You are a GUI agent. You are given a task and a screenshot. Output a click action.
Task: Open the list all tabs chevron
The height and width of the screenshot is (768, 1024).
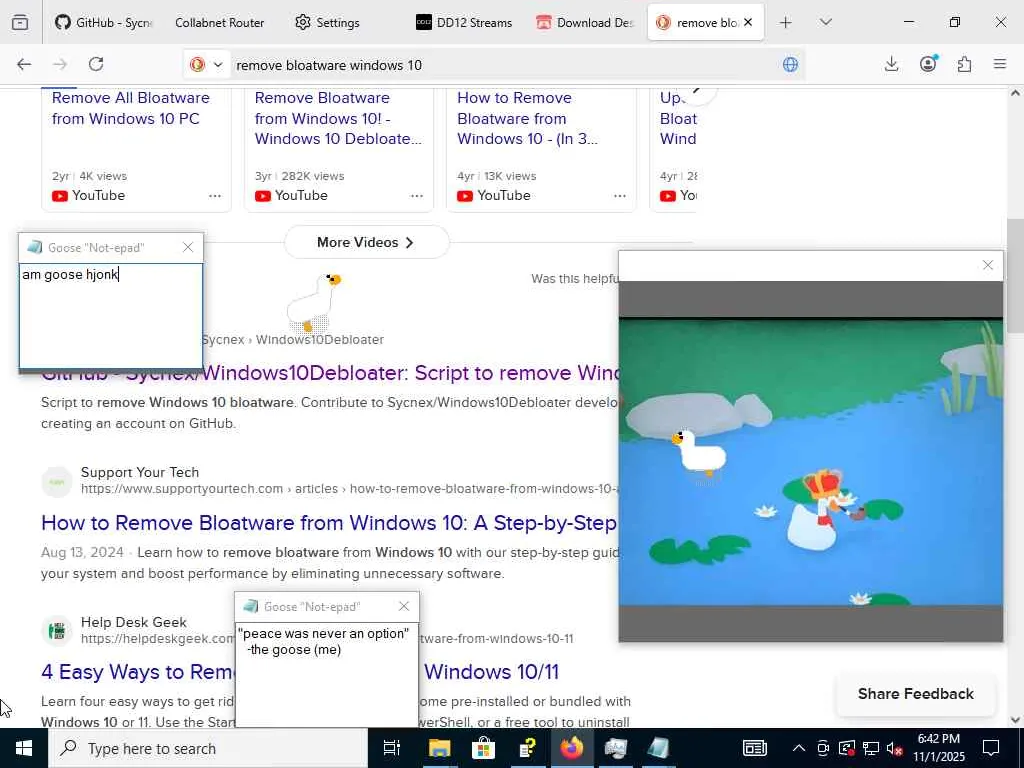click(x=825, y=22)
